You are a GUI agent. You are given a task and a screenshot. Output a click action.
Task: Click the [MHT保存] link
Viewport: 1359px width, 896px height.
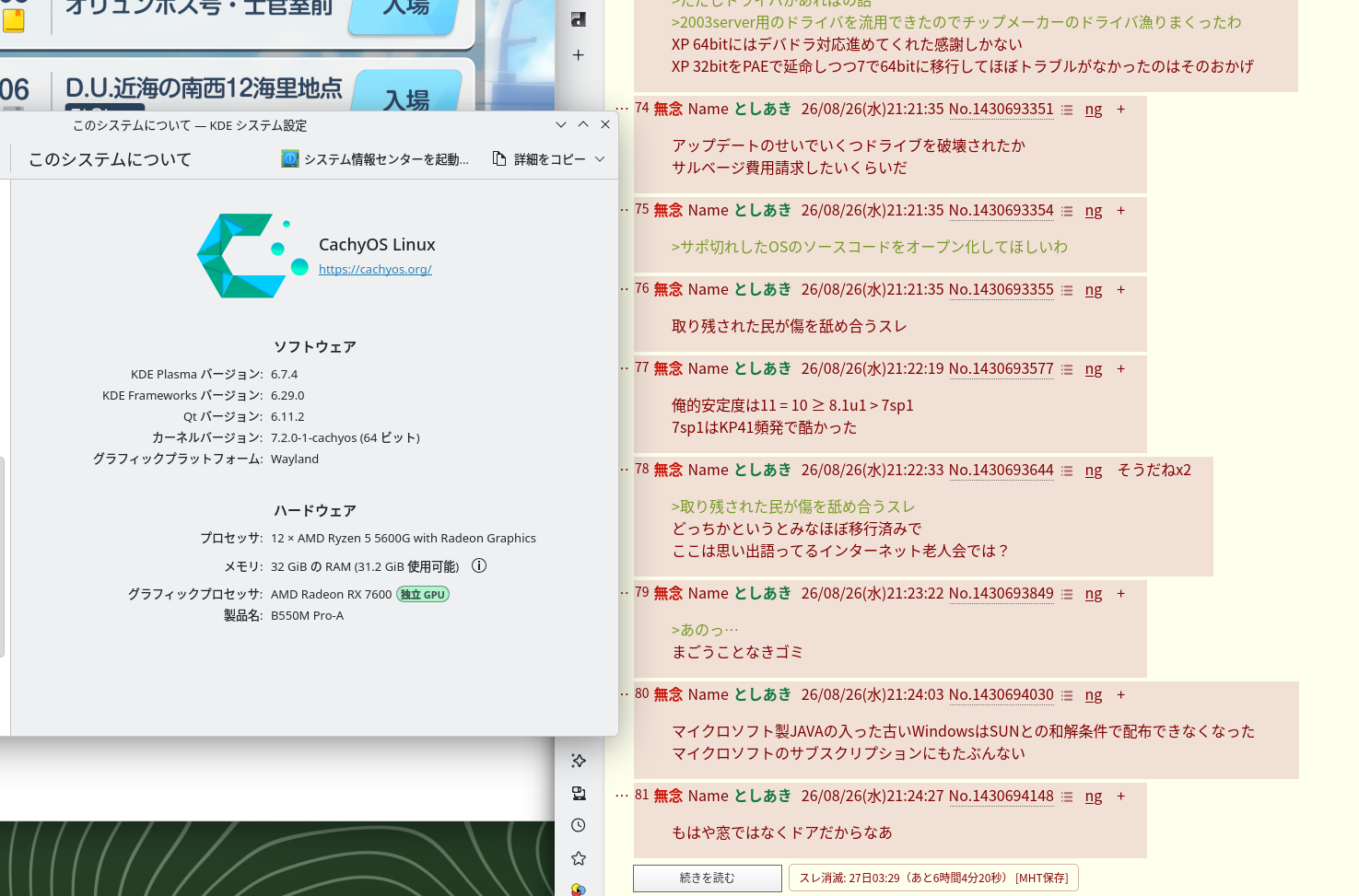(1041, 878)
